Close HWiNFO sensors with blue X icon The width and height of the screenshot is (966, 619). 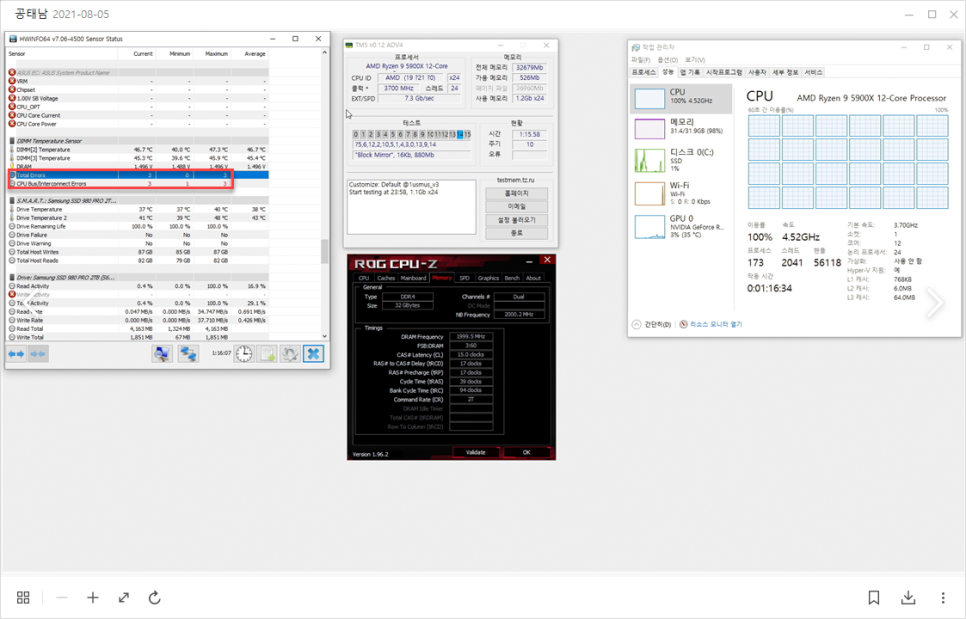point(314,354)
